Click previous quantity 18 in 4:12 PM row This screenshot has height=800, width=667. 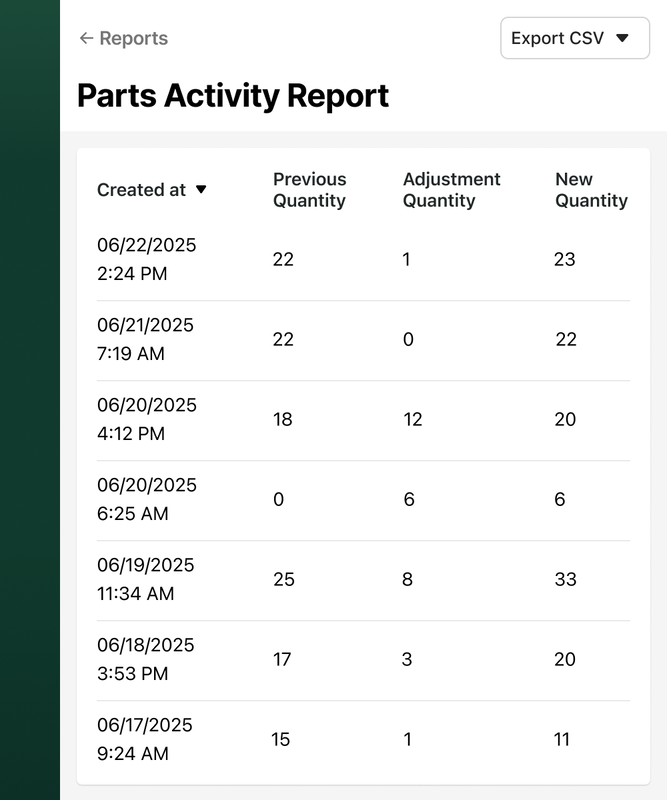[x=283, y=419]
